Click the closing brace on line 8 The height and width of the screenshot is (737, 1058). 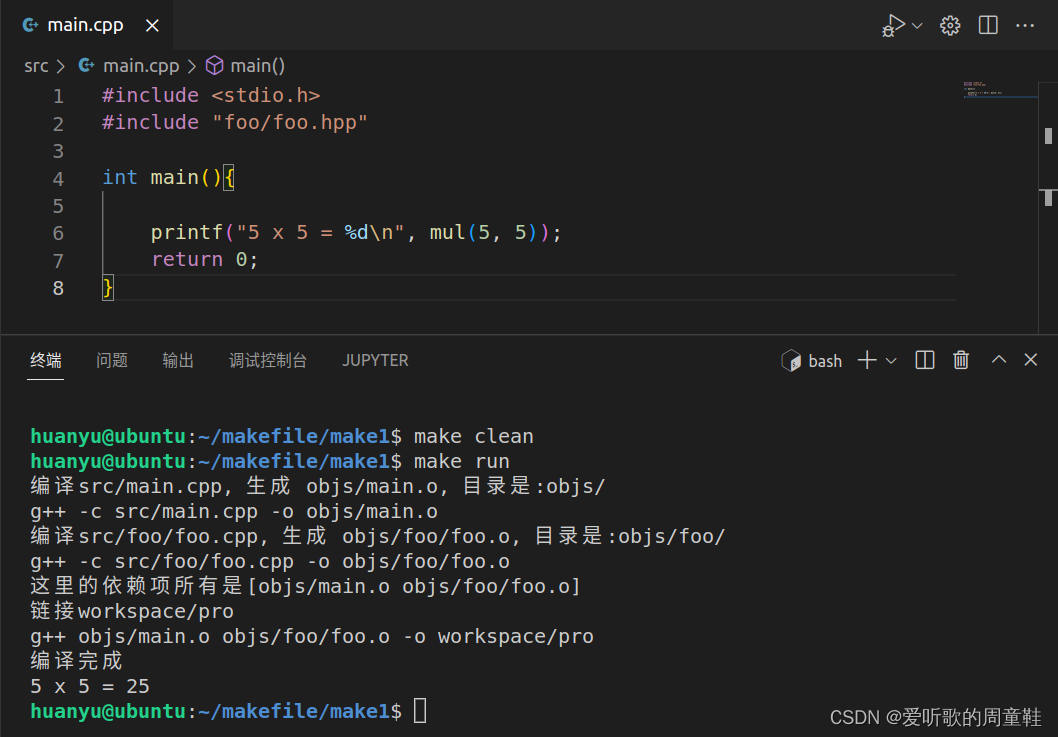pyautogui.click(x=108, y=288)
